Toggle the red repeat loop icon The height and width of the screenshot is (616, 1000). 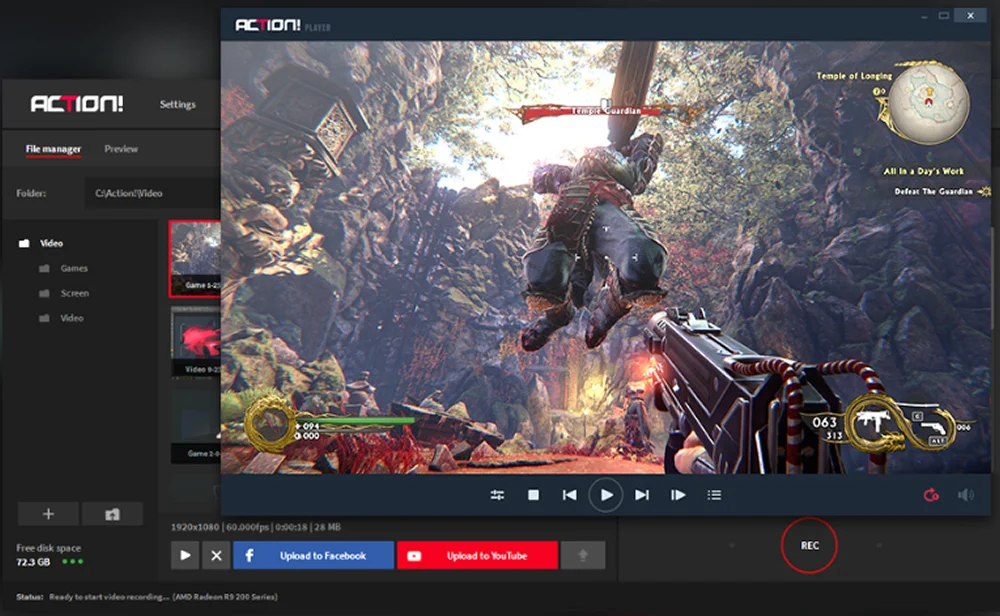click(931, 495)
